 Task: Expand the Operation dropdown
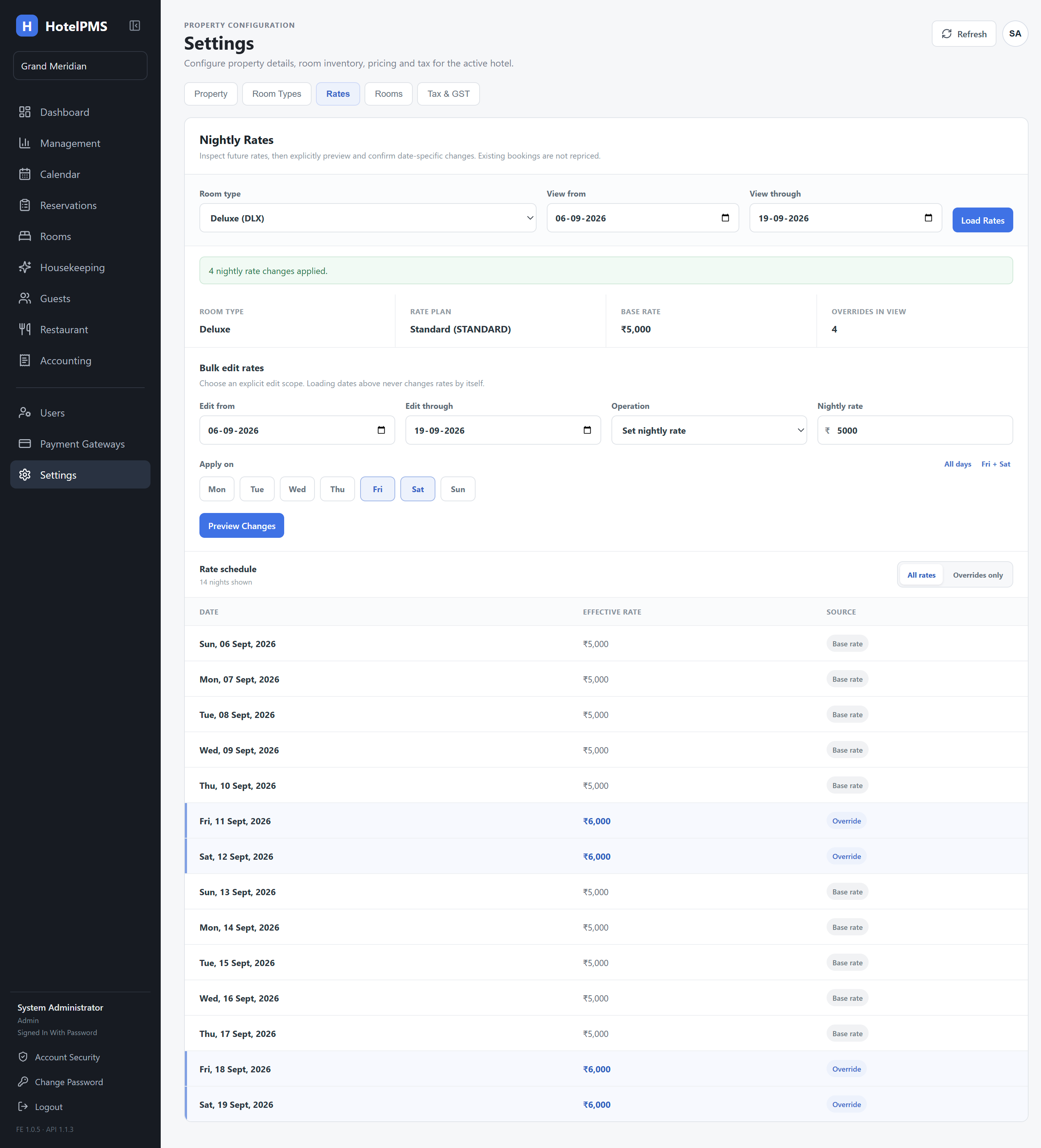(709, 430)
